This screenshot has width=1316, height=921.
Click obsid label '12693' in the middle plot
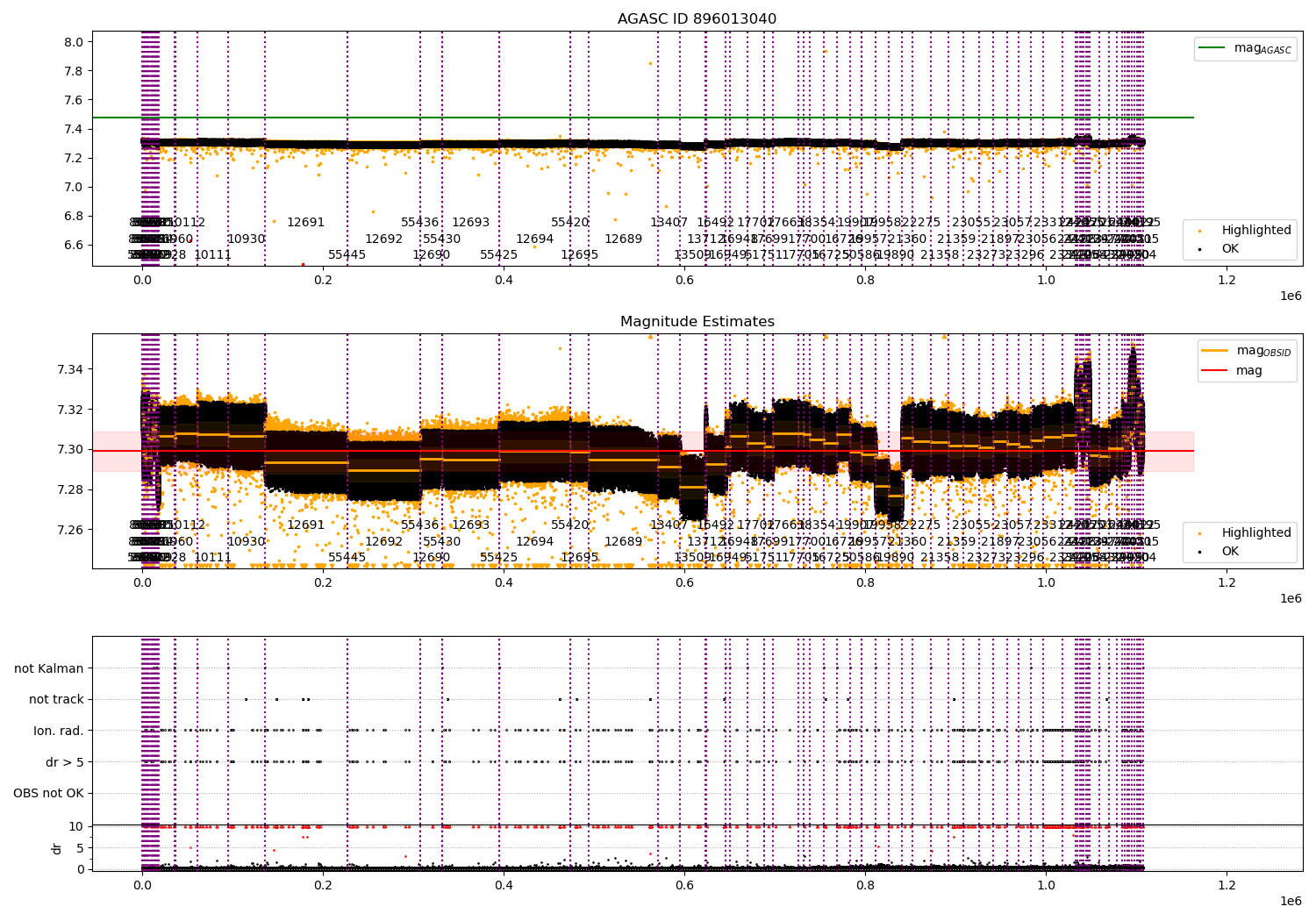470,525
